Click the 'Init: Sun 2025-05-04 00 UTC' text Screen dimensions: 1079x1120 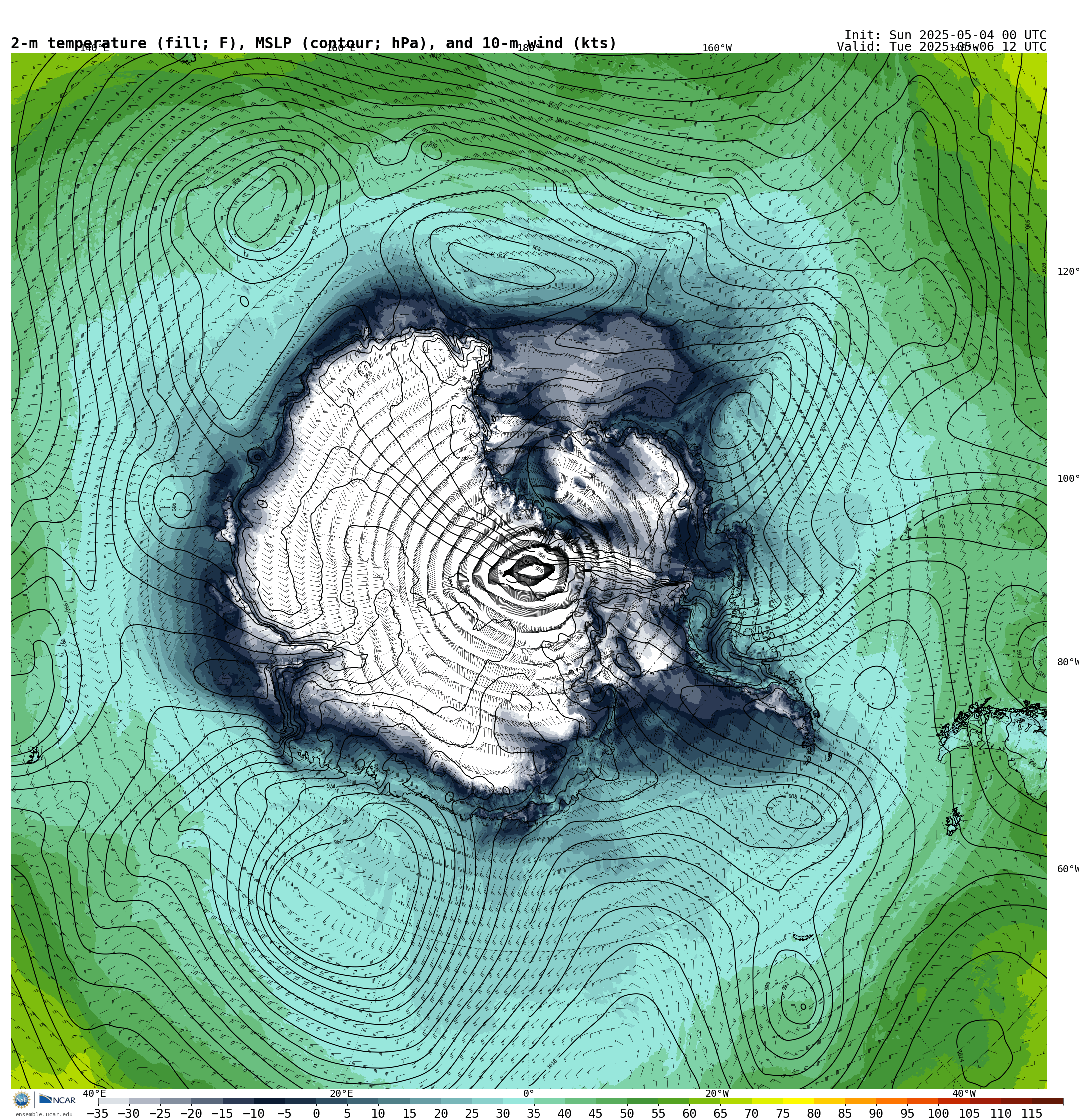click(945, 35)
